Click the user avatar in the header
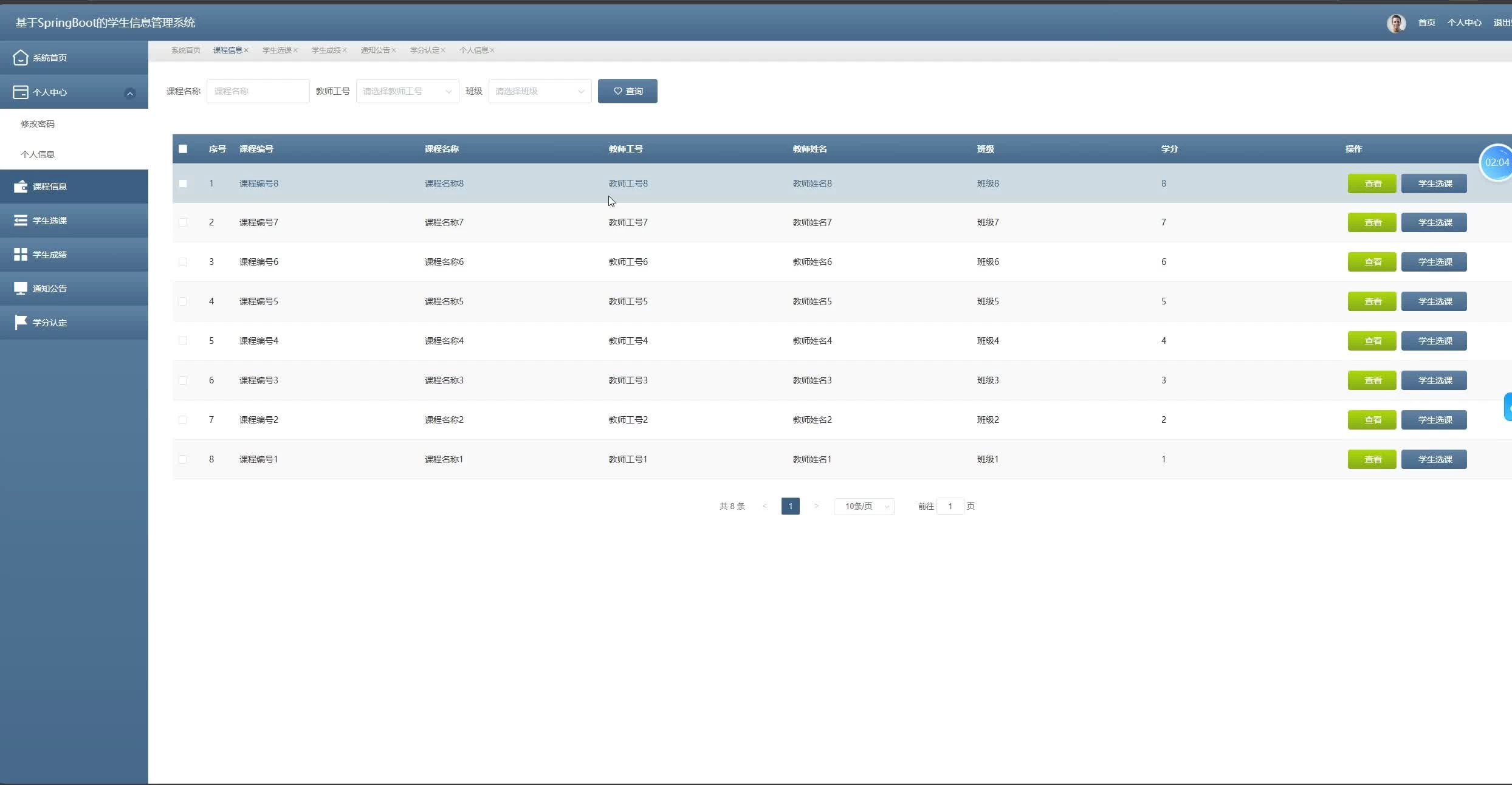1512x785 pixels. (1396, 23)
